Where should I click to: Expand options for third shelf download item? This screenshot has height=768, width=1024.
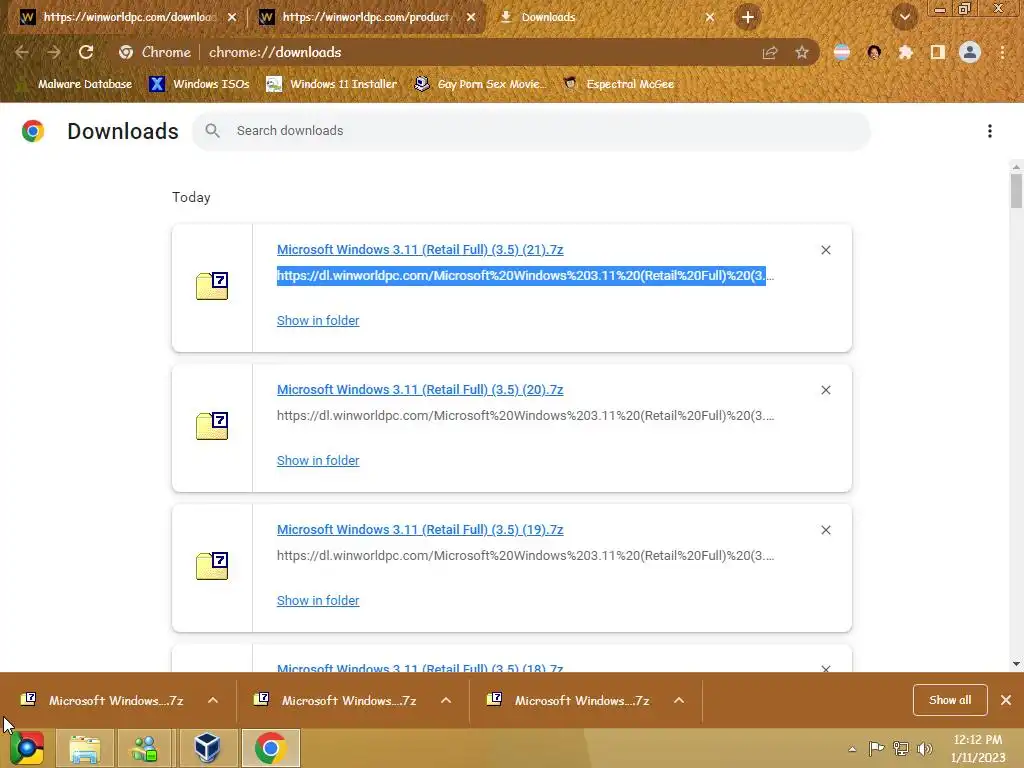pos(679,700)
